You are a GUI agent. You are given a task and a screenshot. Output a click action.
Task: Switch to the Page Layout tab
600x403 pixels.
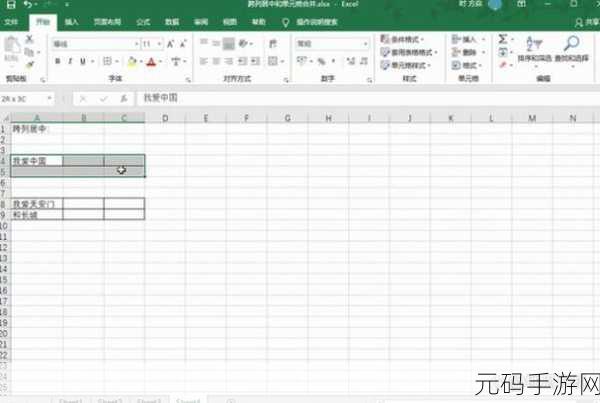tap(108, 22)
